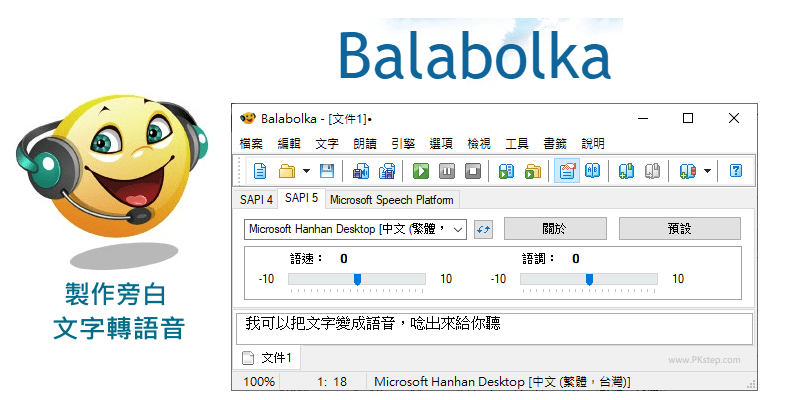Open the 文字 menu
This screenshot has height=400, width=800.
tap(327, 144)
